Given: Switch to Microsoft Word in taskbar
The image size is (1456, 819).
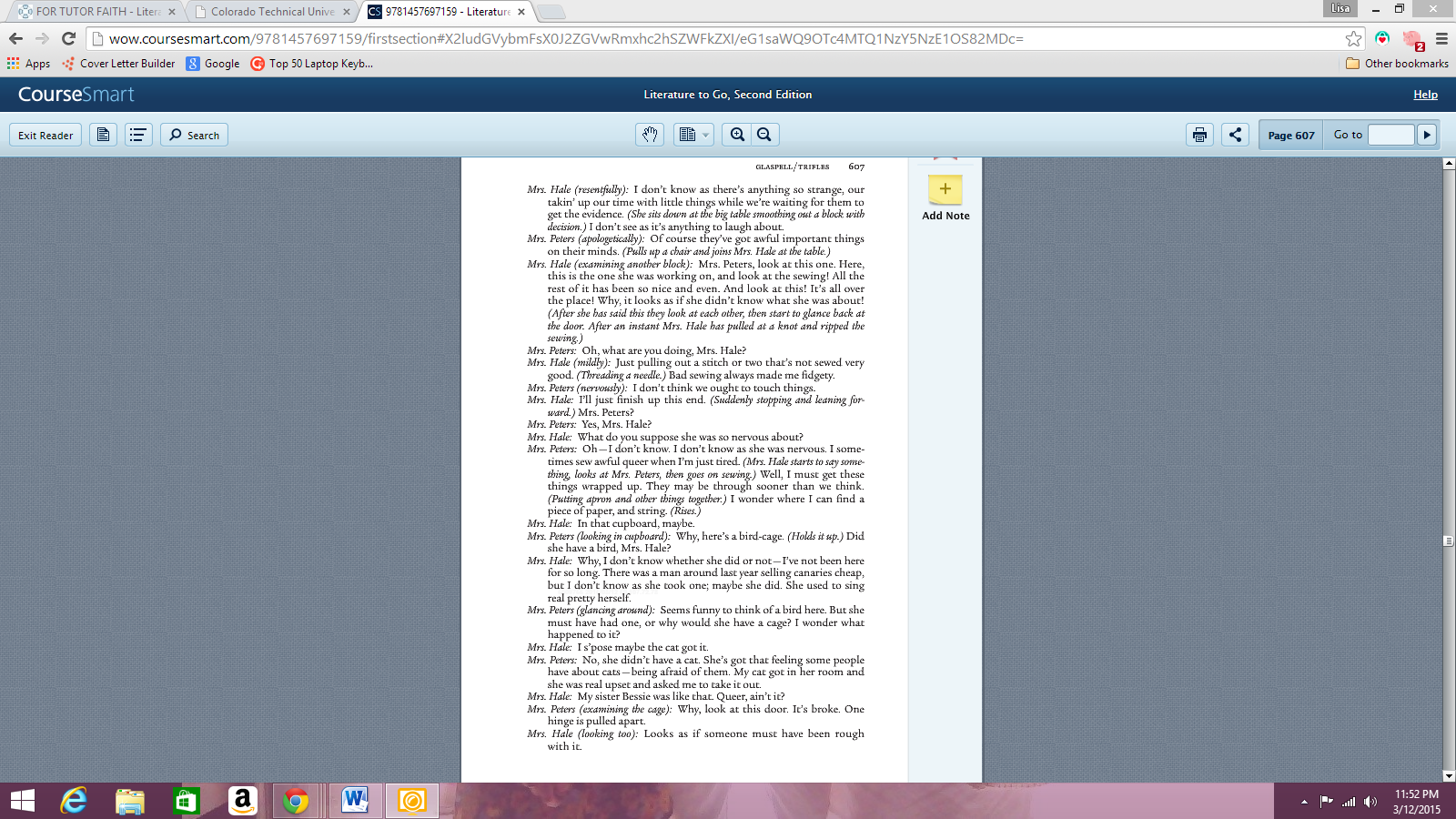Looking at the screenshot, I should coord(356,801).
